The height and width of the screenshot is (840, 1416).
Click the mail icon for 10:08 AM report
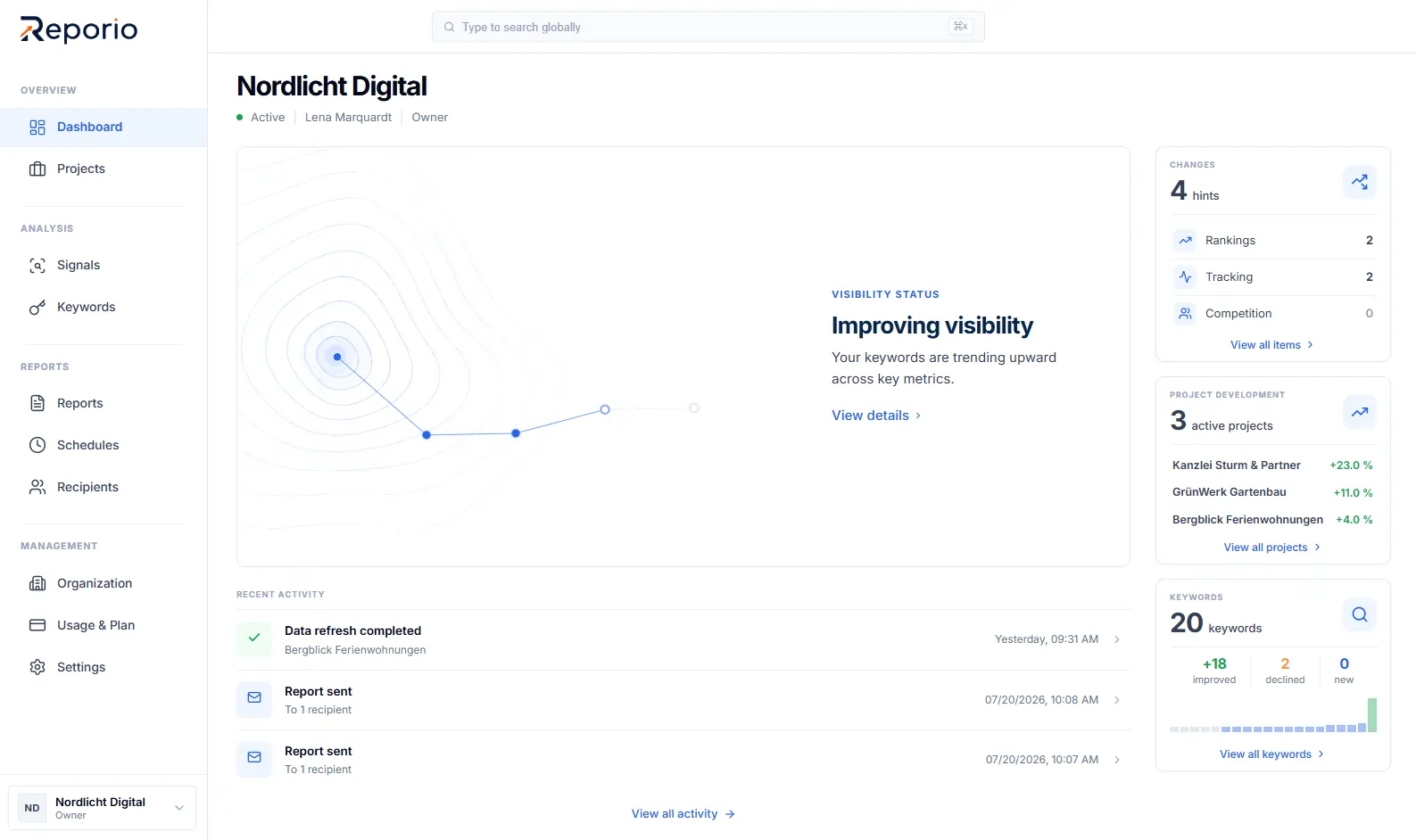click(x=254, y=698)
